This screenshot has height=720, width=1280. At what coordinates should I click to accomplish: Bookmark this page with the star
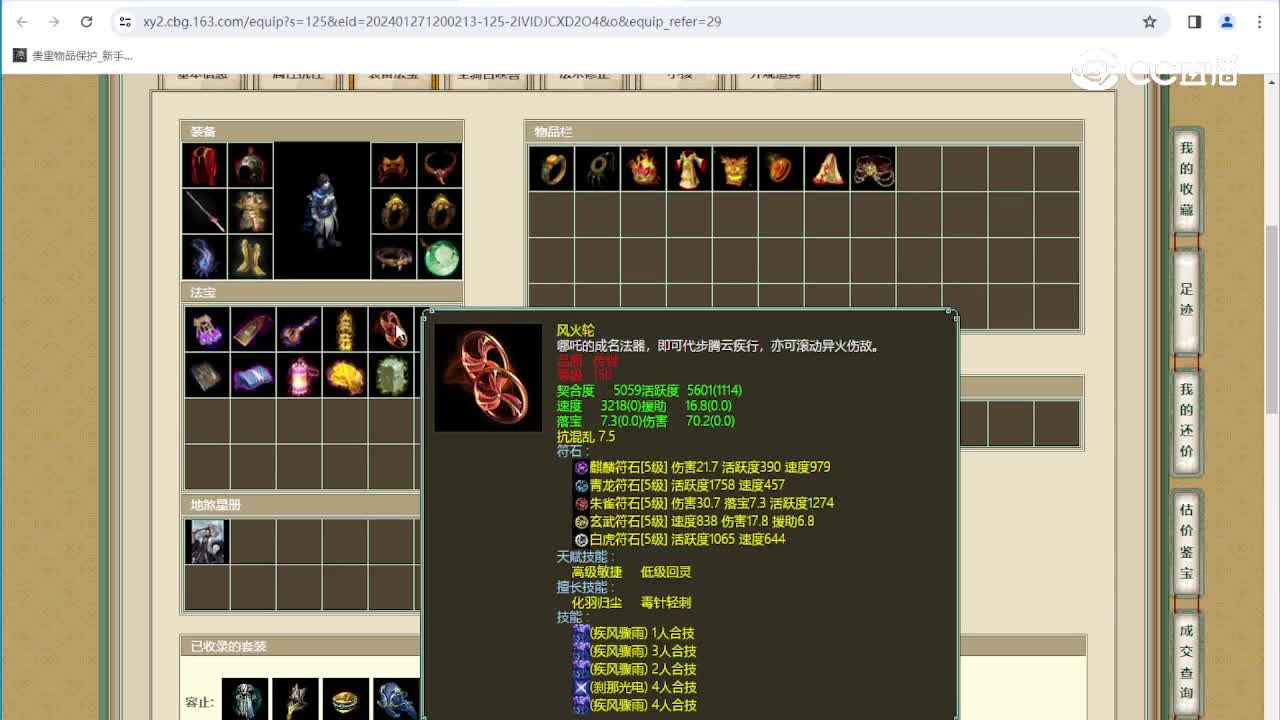(1150, 21)
